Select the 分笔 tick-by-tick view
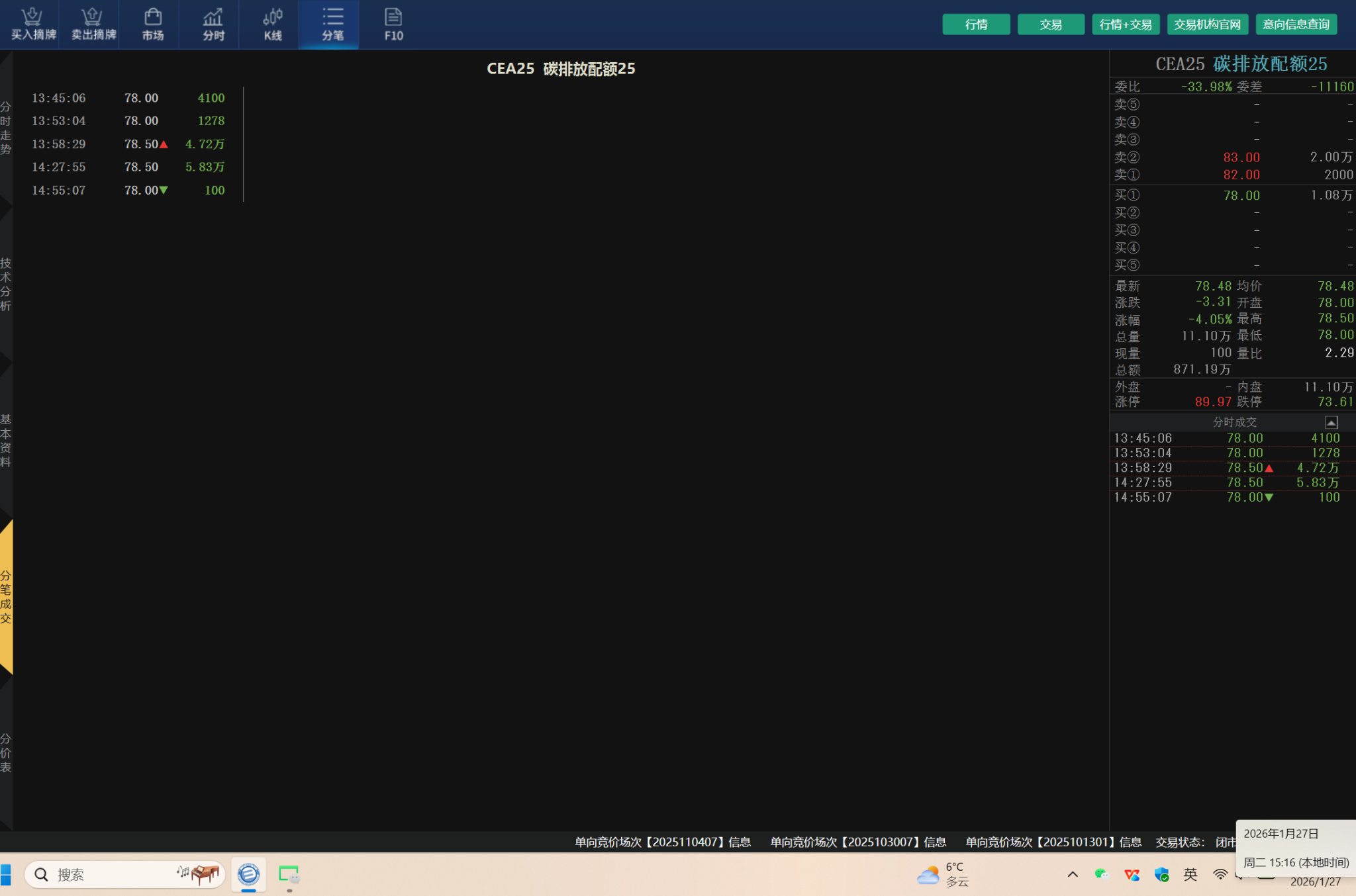1356x896 pixels. [x=332, y=24]
